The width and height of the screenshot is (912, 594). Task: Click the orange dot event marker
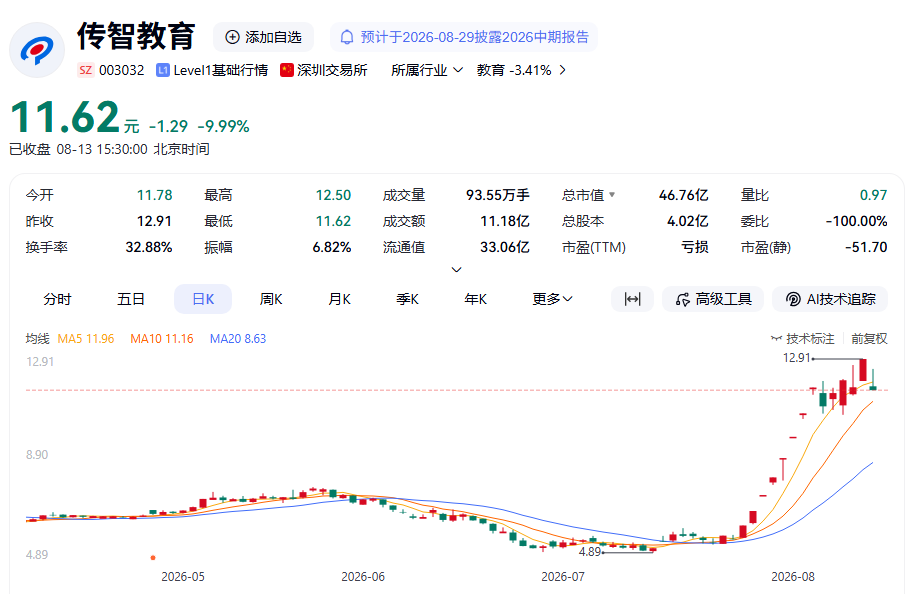153,557
